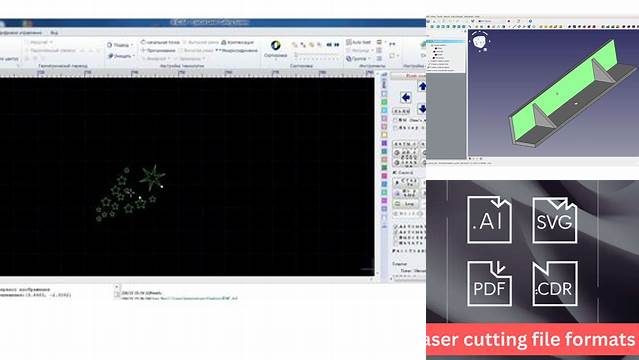Click the Auto Nest tool

point(358,42)
